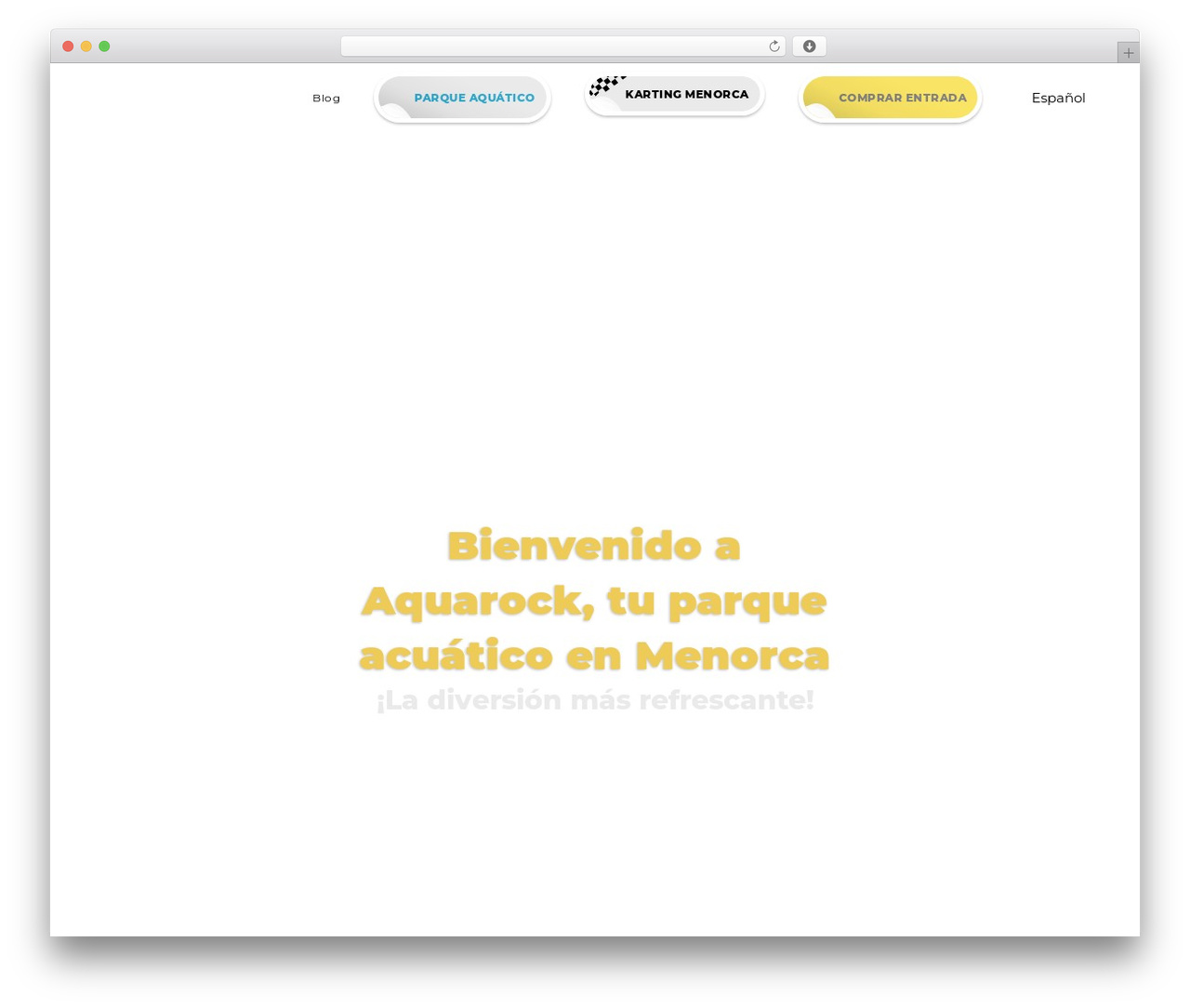Open the Parque Aquático menu item

coord(462,98)
